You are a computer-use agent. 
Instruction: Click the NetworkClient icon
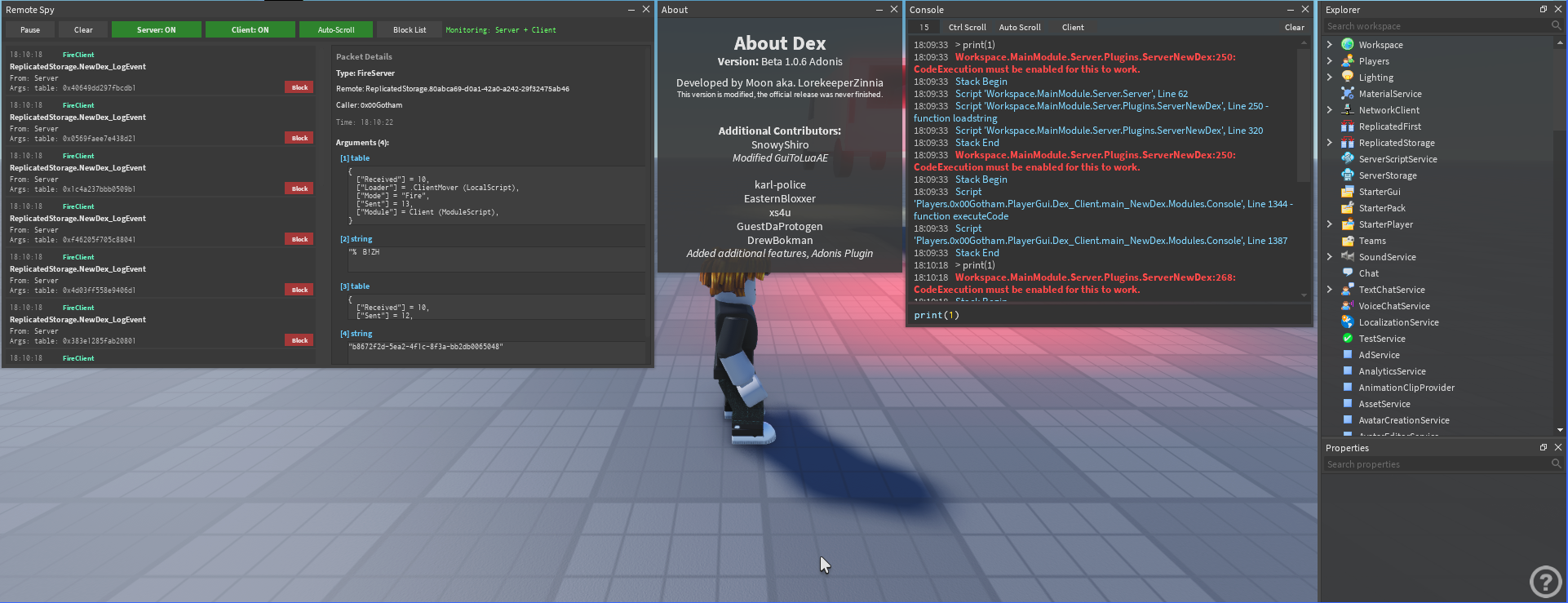(1348, 110)
